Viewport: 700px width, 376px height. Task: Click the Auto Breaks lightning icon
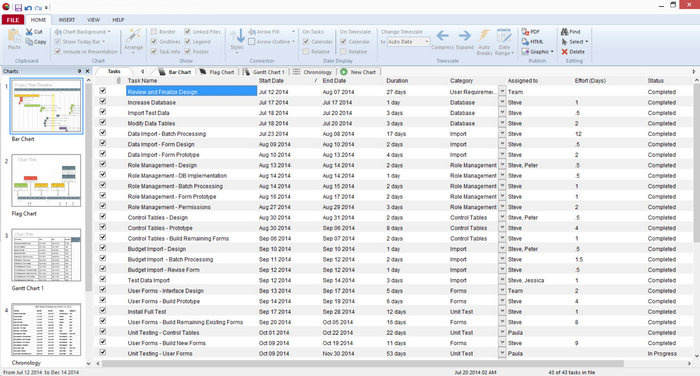coord(484,35)
